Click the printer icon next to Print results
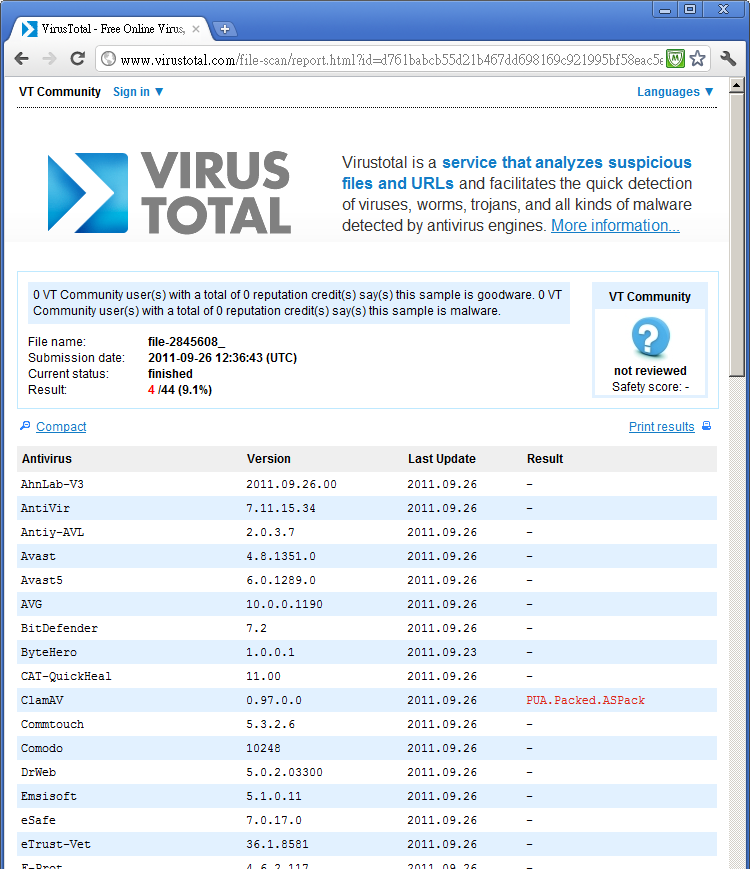This screenshot has height=869, width=750. point(706,426)
